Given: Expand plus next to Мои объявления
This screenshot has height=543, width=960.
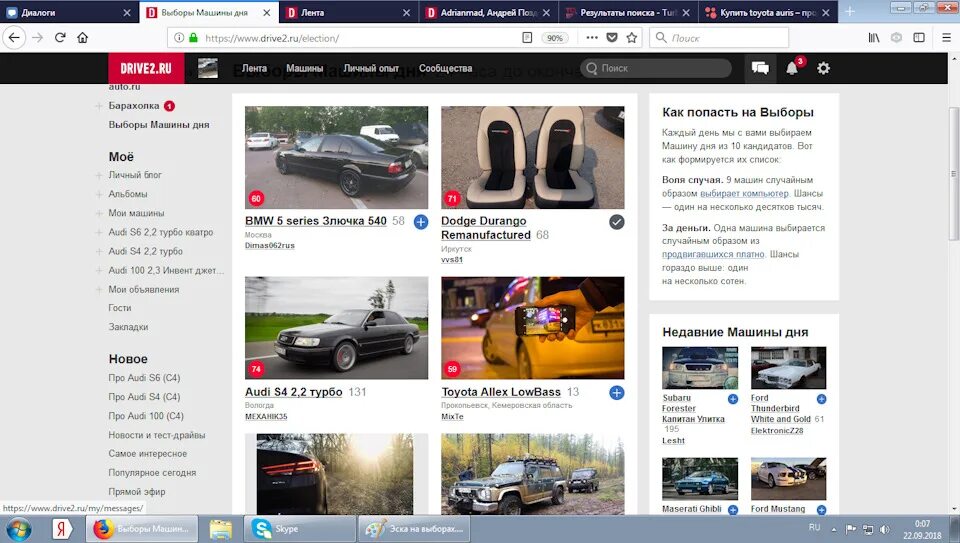Looking at the screenshot, I should tap(99, 289).
